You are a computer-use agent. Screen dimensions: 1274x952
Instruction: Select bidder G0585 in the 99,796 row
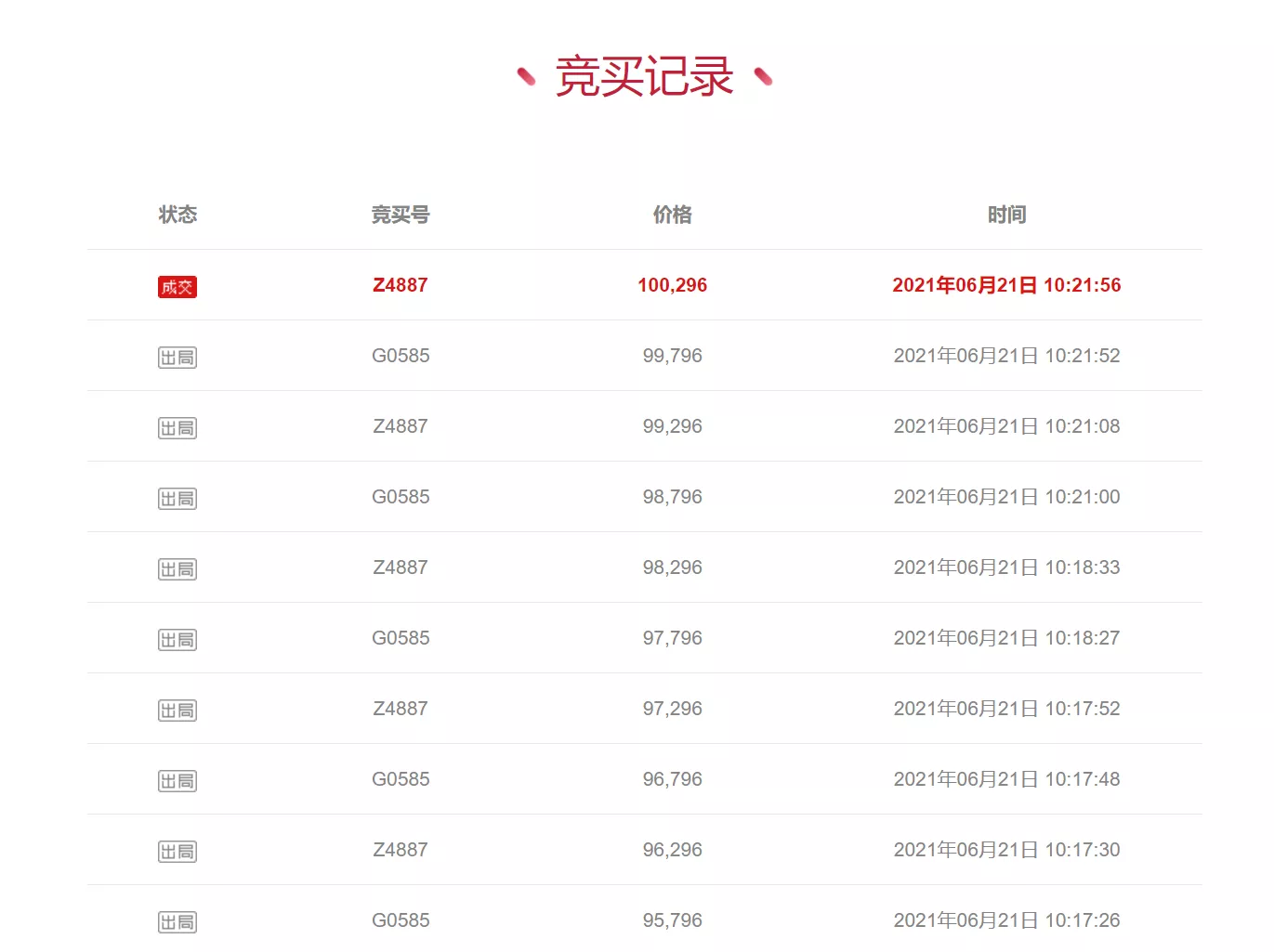pyautogui.click(x=401, y=356)
